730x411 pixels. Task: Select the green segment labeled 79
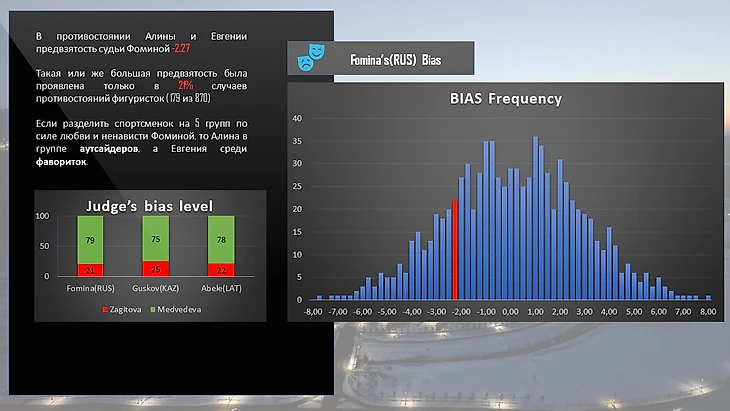pyautogui.click(x=91, y=239)
